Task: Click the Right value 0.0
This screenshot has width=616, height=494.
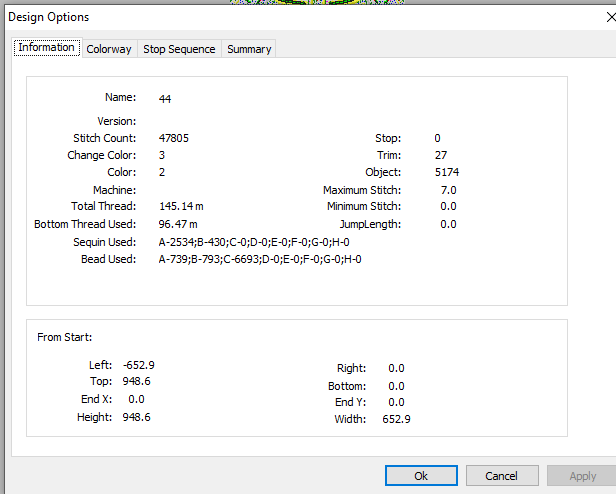Action: tap(396, 368)
